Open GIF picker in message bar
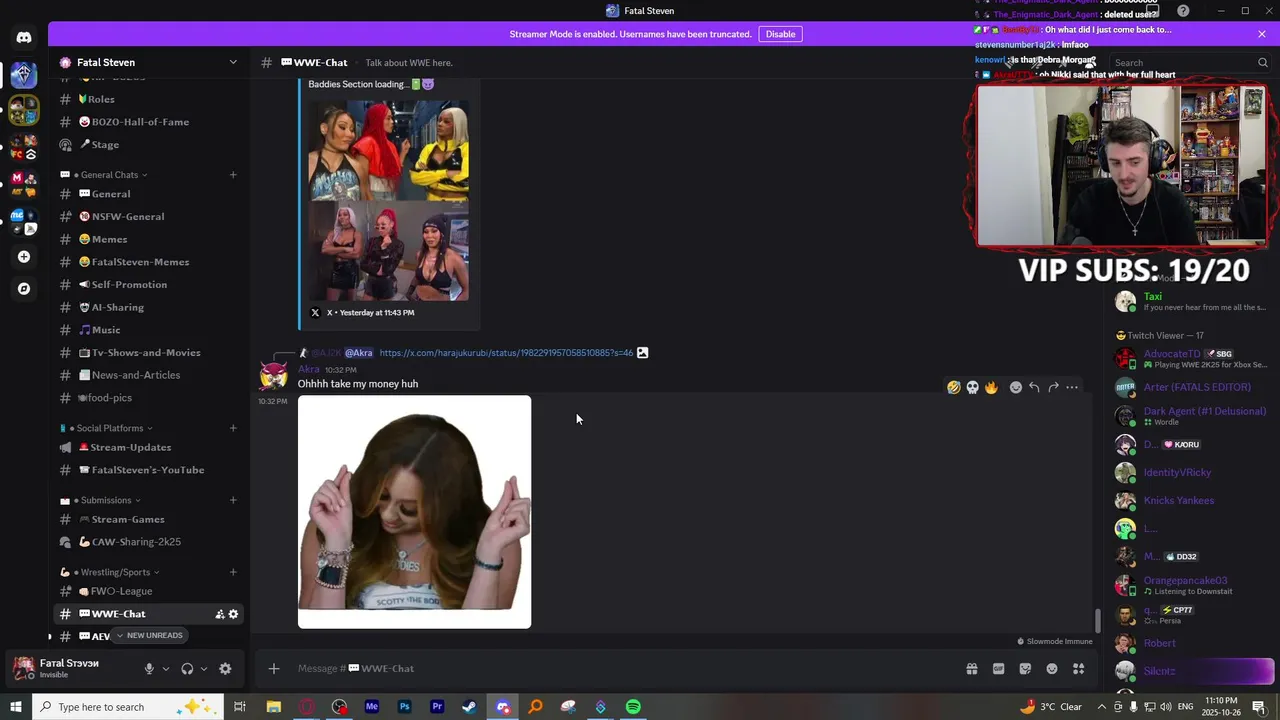This screenshot has height=720, width=1280. [x=998, y=669]
